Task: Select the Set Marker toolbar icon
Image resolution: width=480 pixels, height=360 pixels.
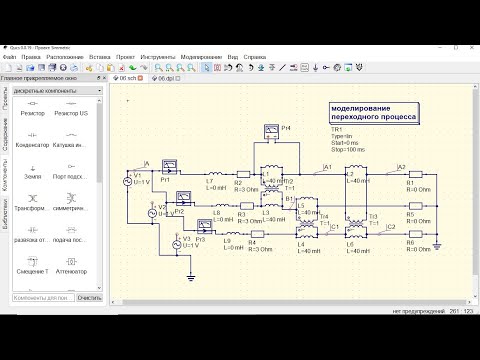Action: [x=359, y=68]
